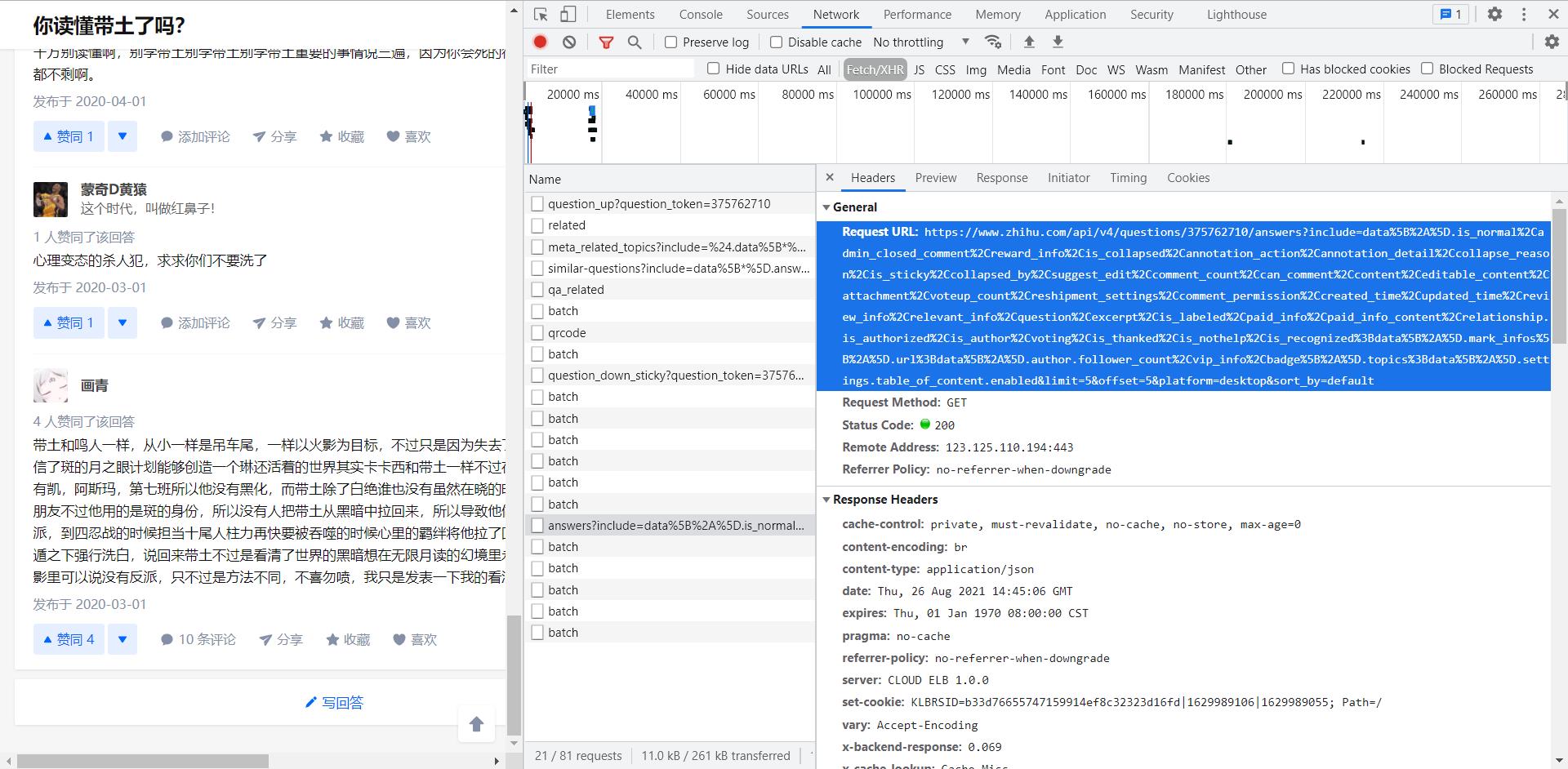Select the WS resource filter
1568x769 pixels.
point(1116,69)
